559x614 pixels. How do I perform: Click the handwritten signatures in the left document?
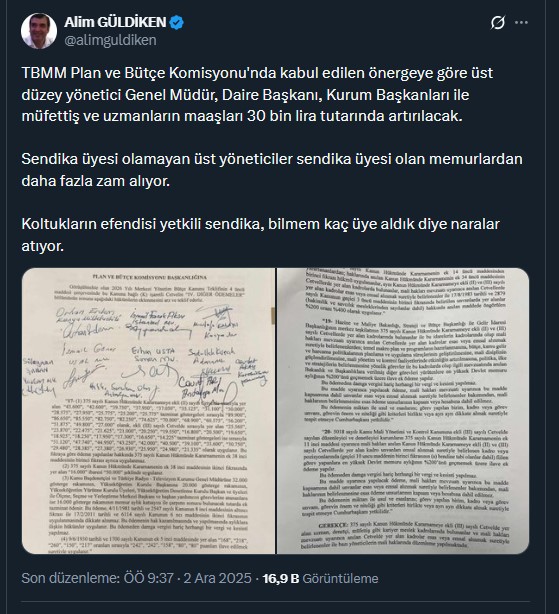tap(147, 350)
